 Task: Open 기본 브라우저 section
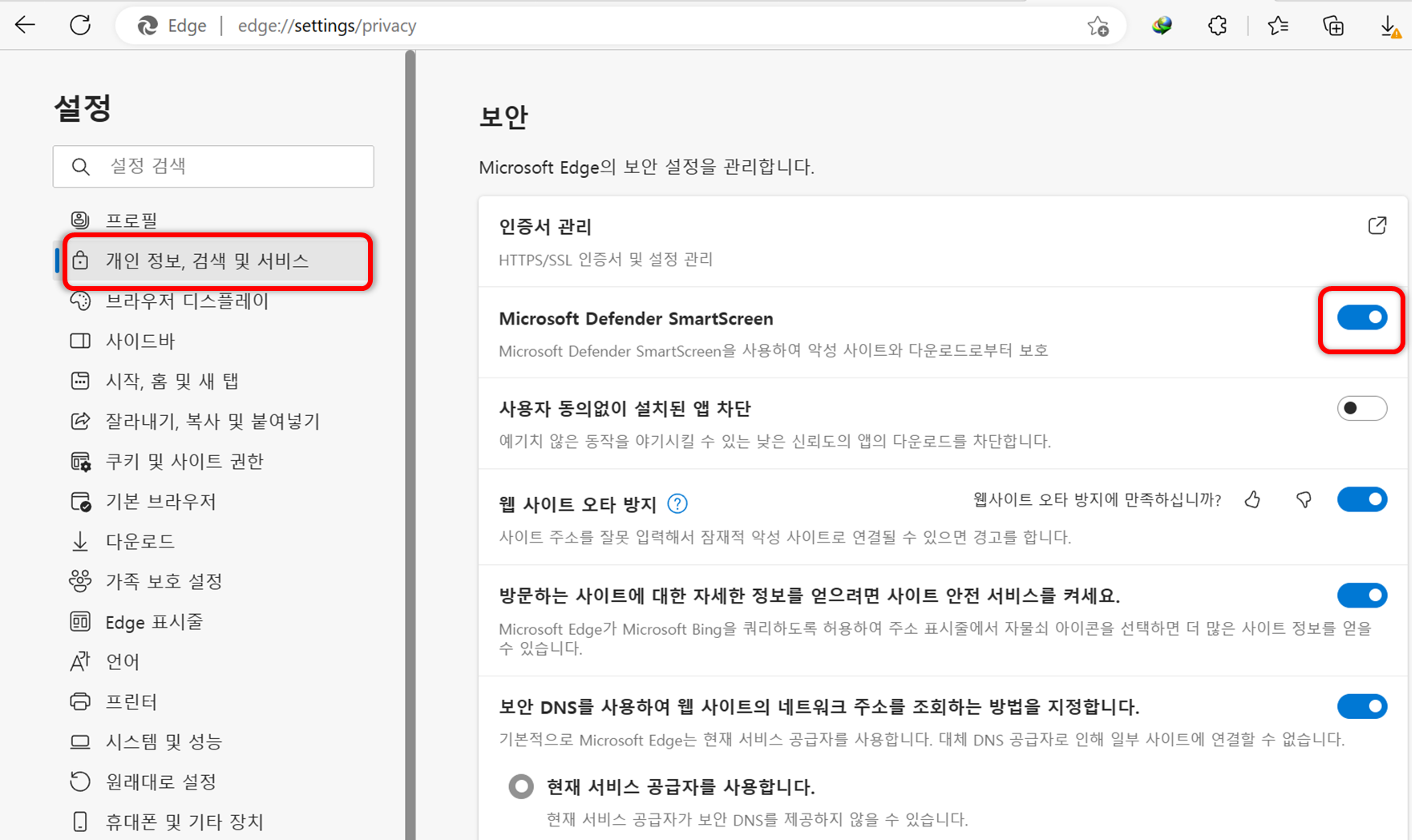[212, 501]
